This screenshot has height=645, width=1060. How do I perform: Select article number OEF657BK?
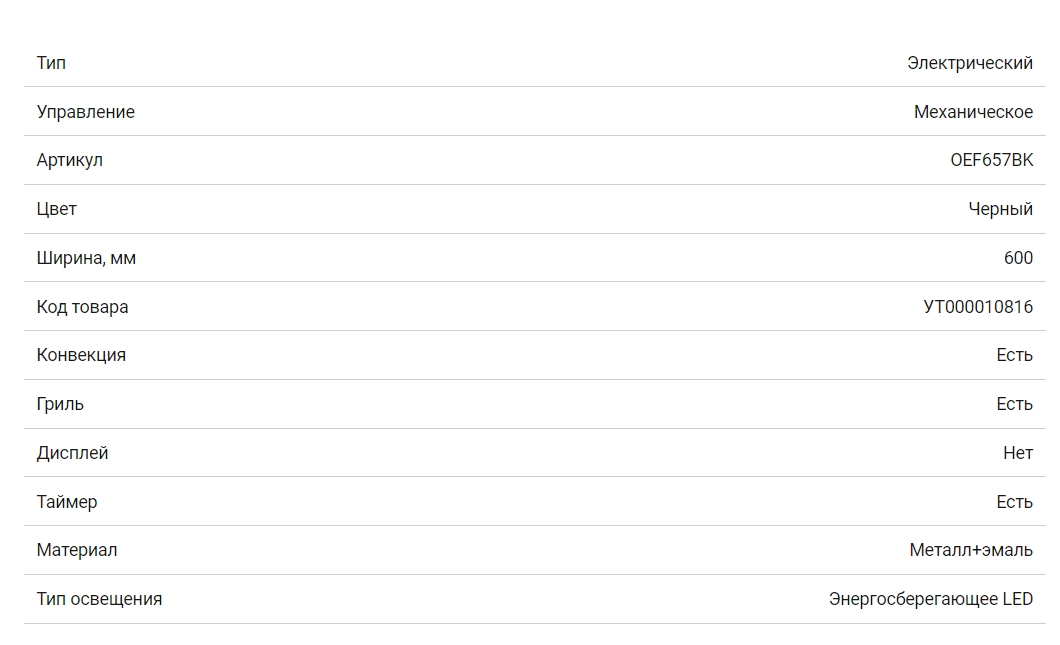tap(991, 160)
